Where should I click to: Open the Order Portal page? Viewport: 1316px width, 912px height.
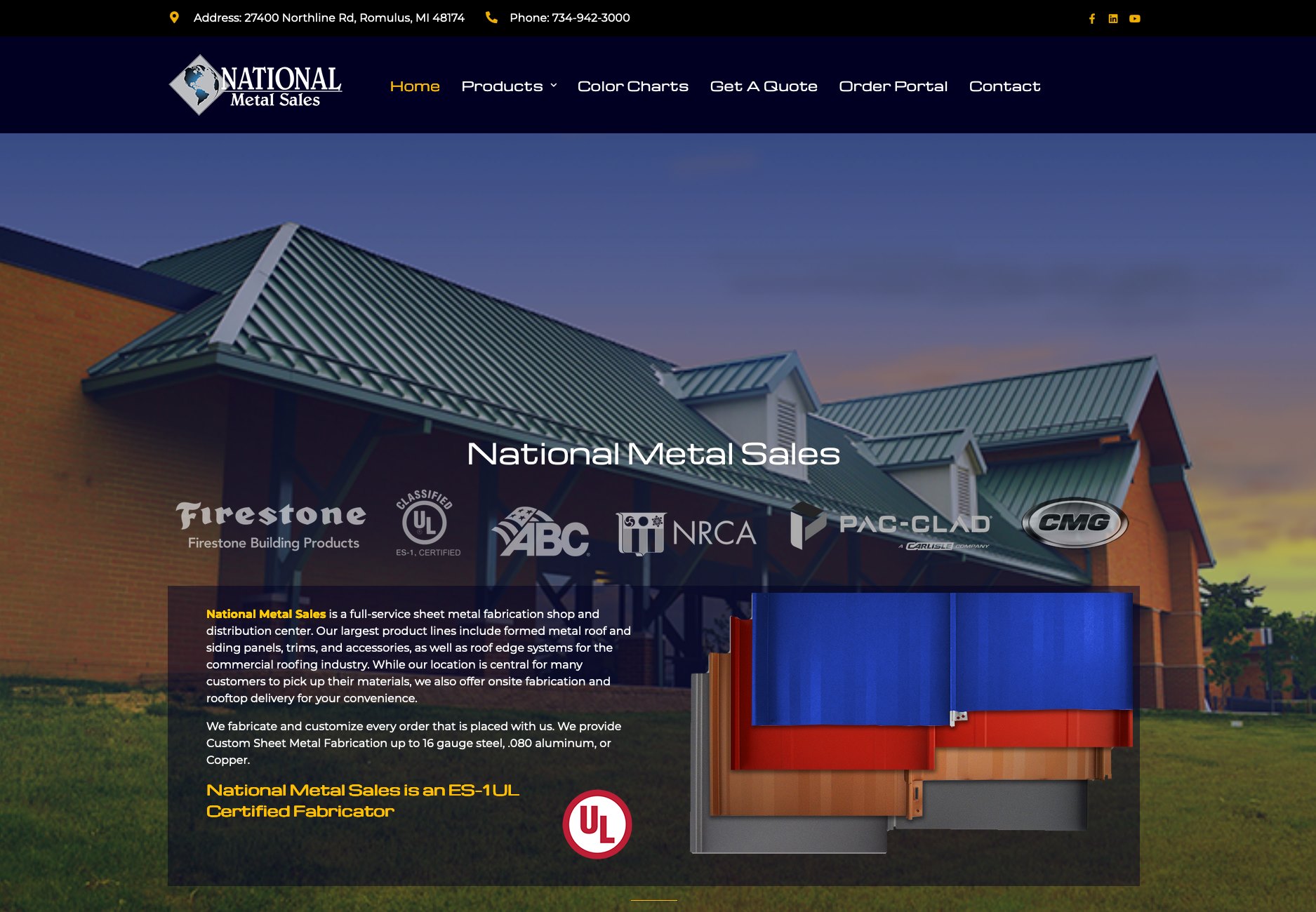893,86
